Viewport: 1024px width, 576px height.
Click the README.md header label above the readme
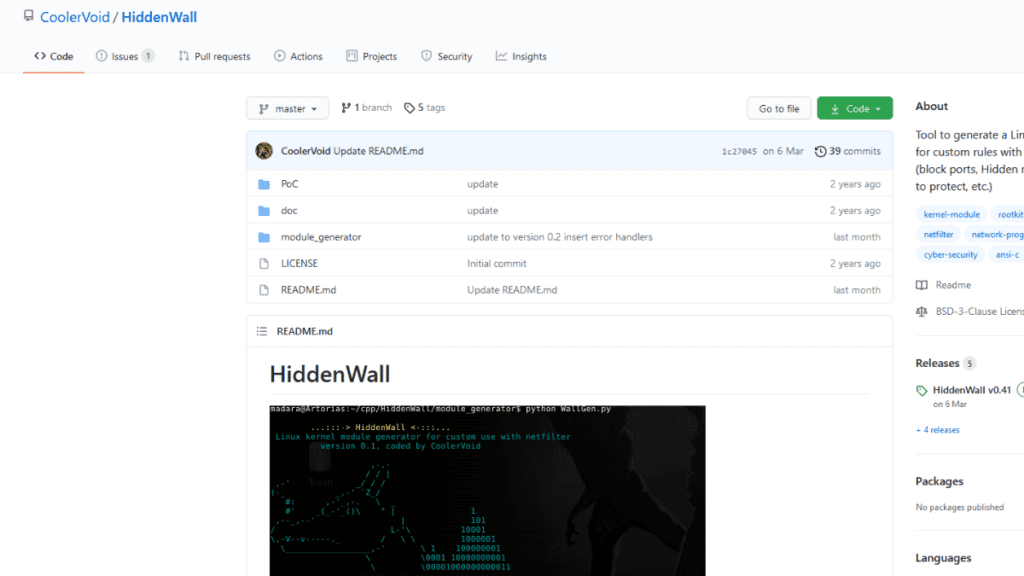(x=304, y=331)
